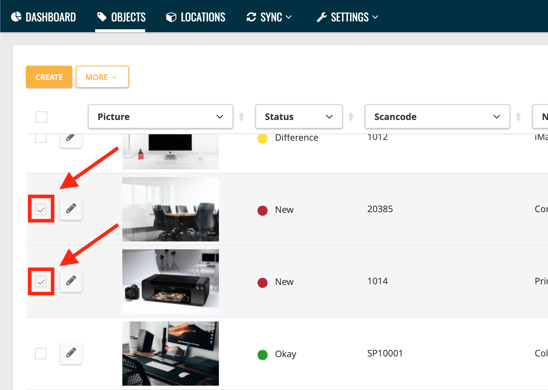The height and width of the screenshot is (390, 548).
Task: Check the checkbox for scancode SP10001
Action: click(x=41, y=353)
